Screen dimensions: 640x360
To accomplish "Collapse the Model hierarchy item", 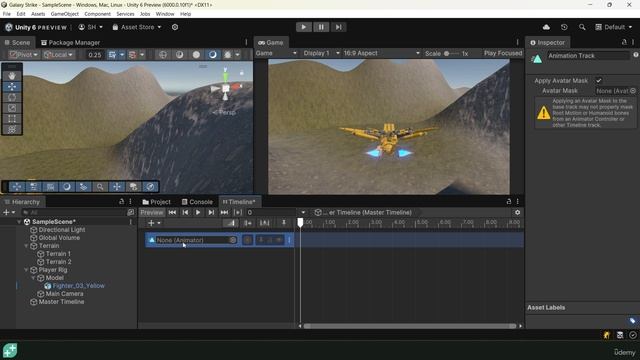I will (33, 278).
